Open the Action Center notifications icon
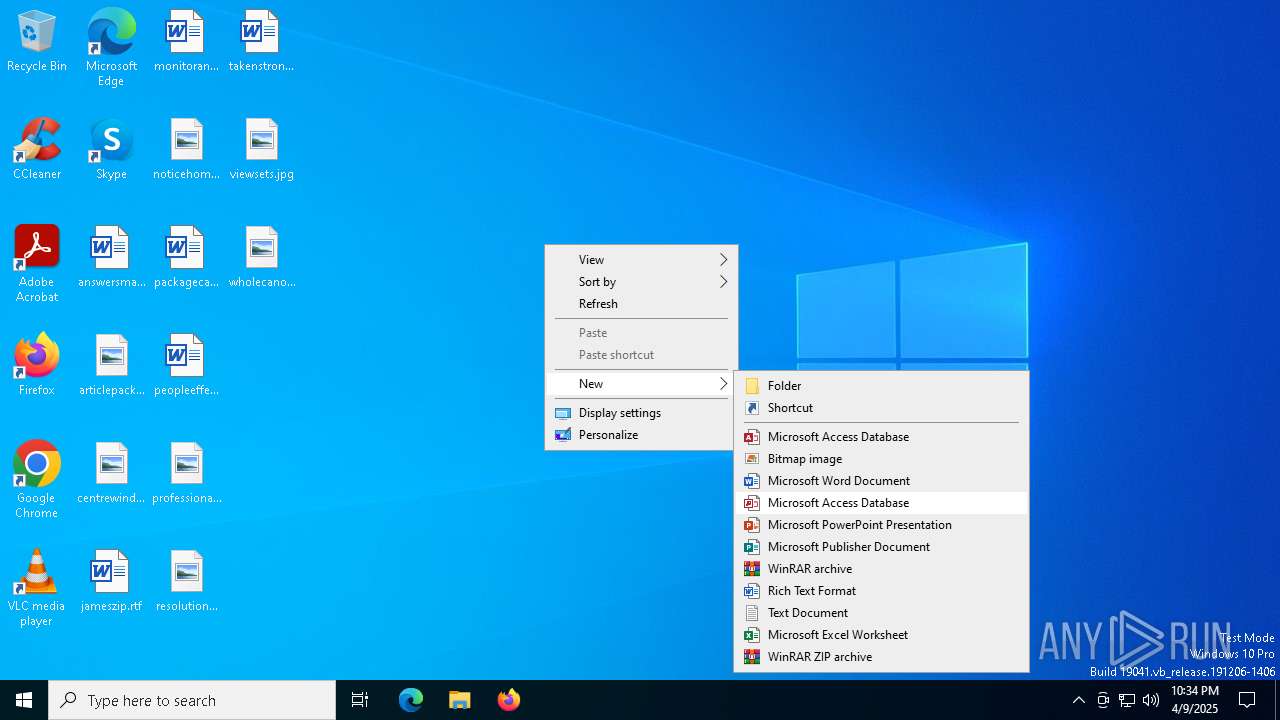The image size is (1280, 720). point(1247,700)
